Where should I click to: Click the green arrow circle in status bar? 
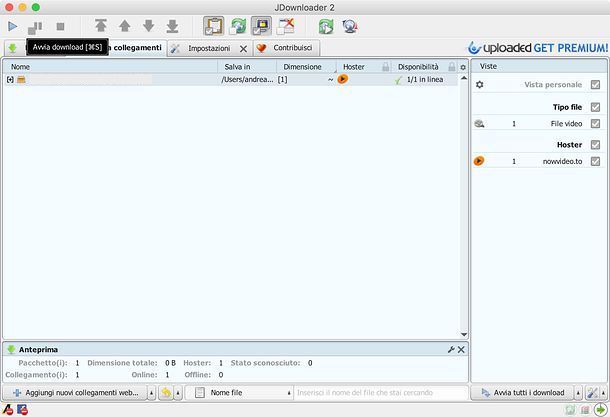pos(601,409)
